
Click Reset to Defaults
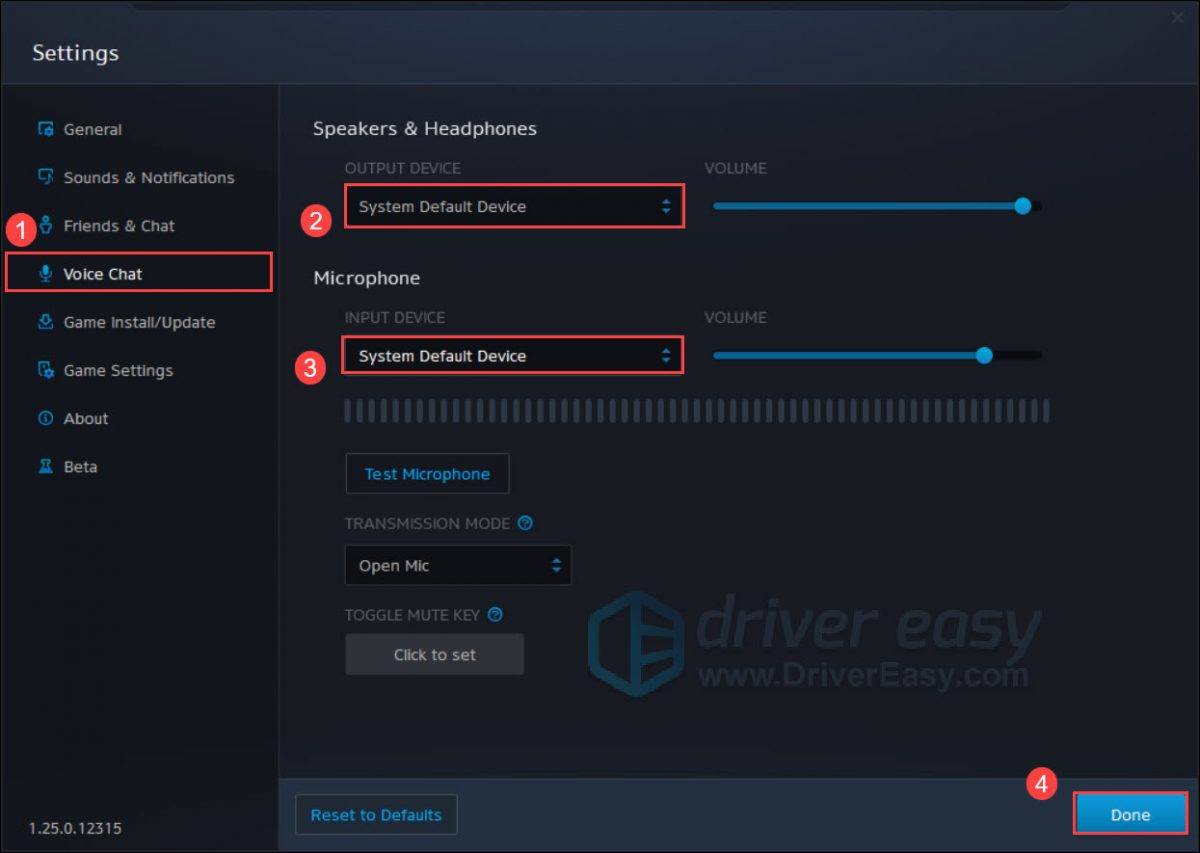(x=376, y=814)
